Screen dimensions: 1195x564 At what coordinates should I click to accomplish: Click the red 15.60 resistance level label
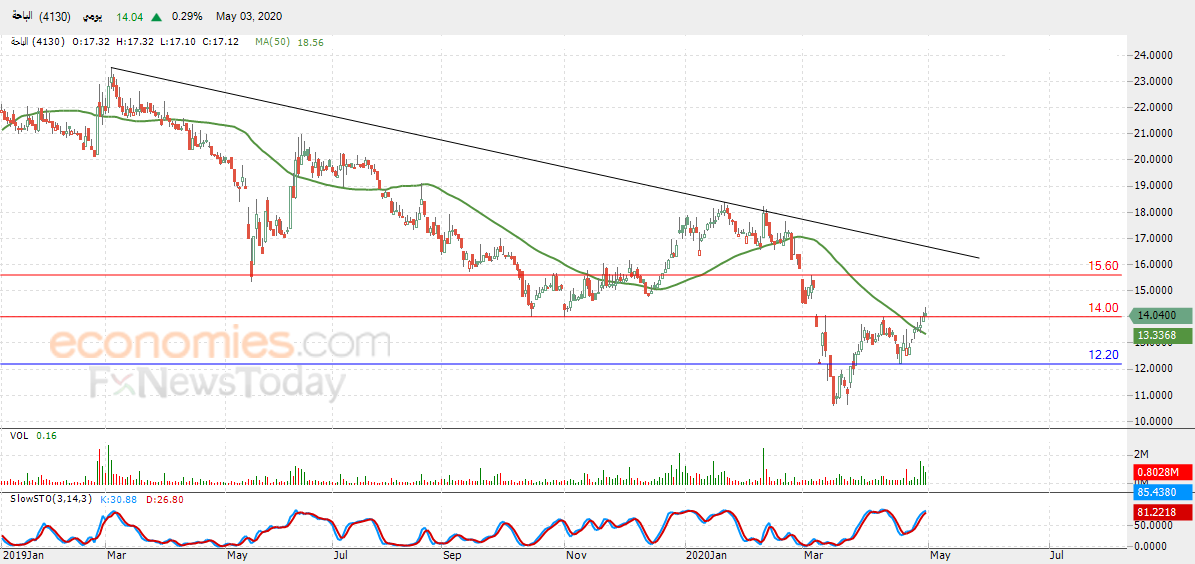point(1105,265)
